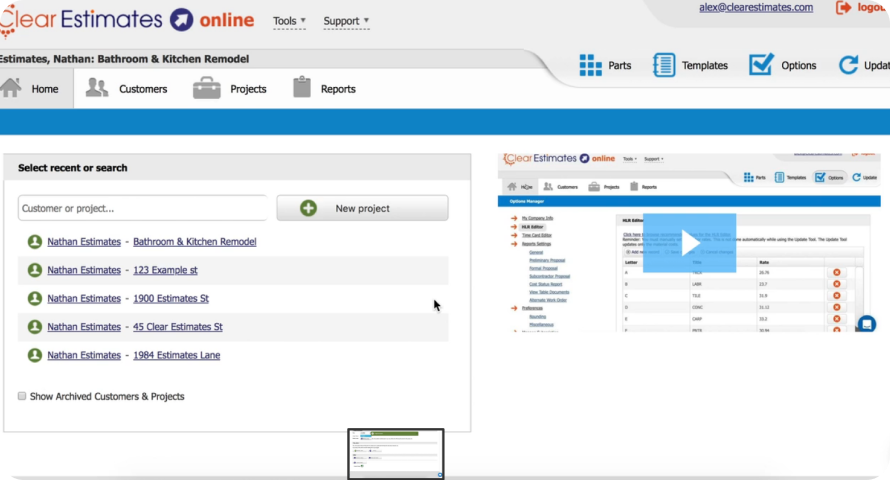890x480 pixels.
Task: Click the Update label
Action: [x=876, y=65]
